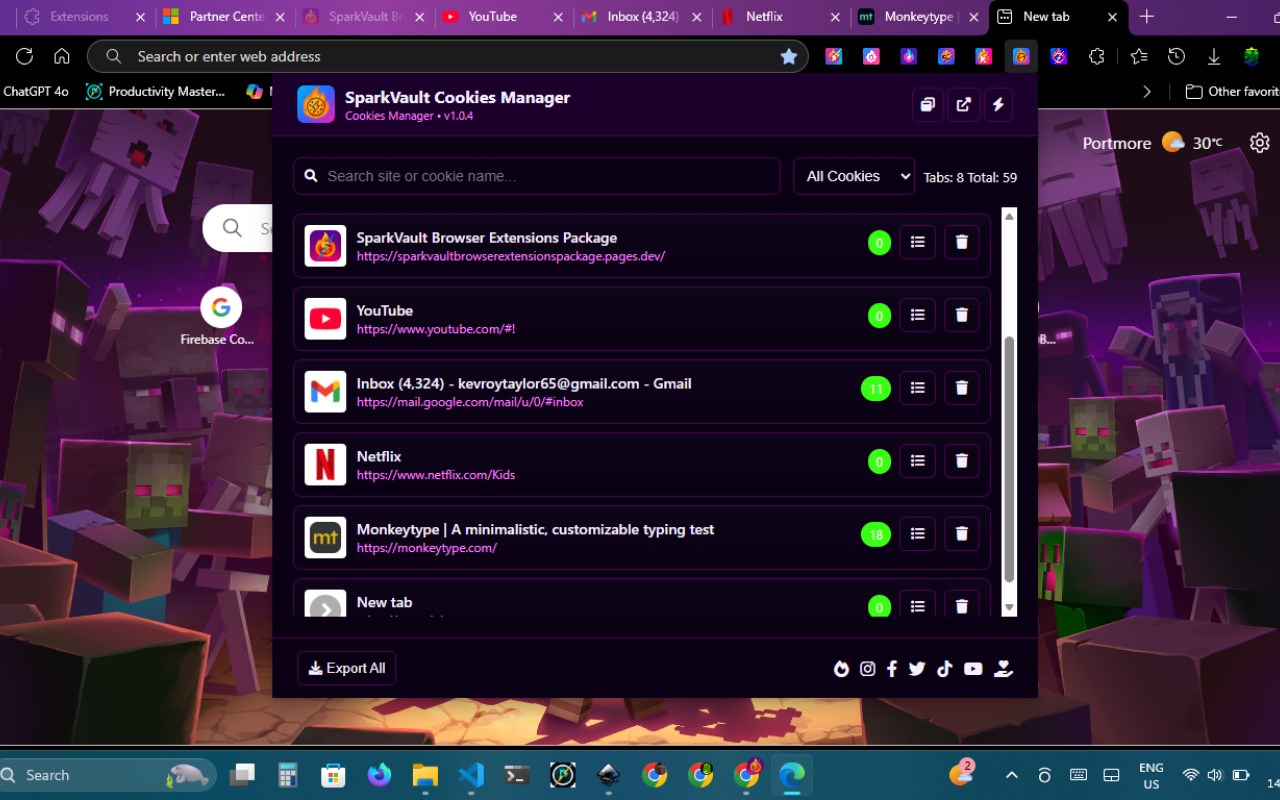This screenshot has height=800, width=1280.
Task: Open the Downloads icon in toolbar
Action: pyautogui.click(x=1214, y=57)
